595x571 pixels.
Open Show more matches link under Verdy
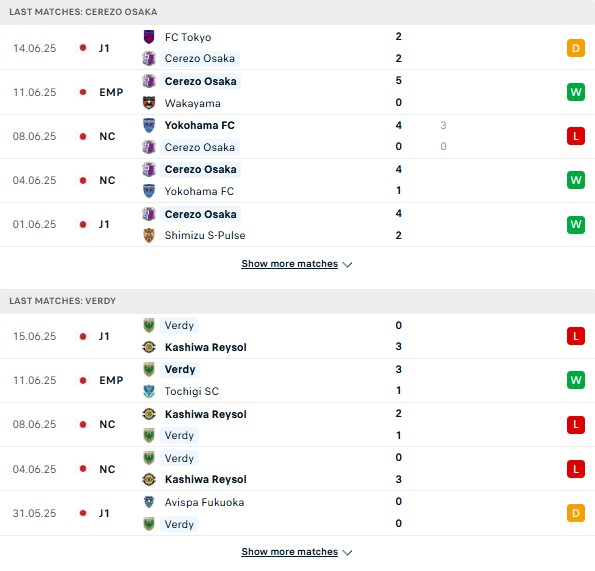tap(290, 552)
